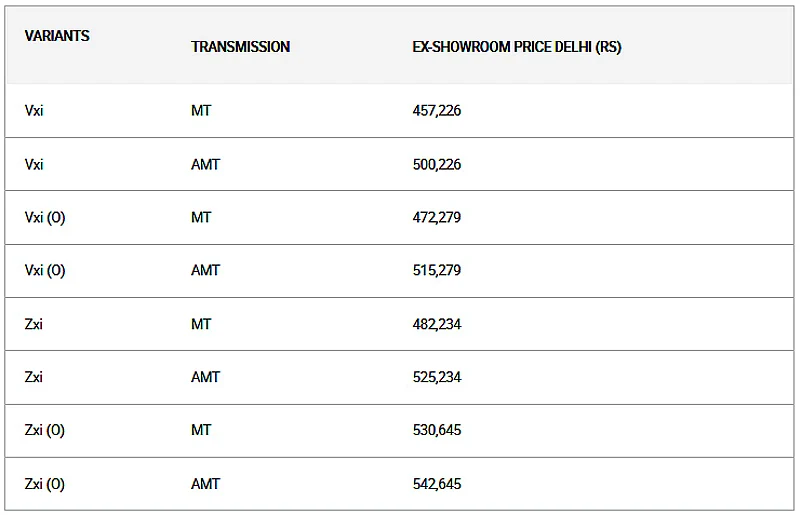Click the Vxi variant in the 457,226 row
801x515 pixels.
tap(34, 111)
